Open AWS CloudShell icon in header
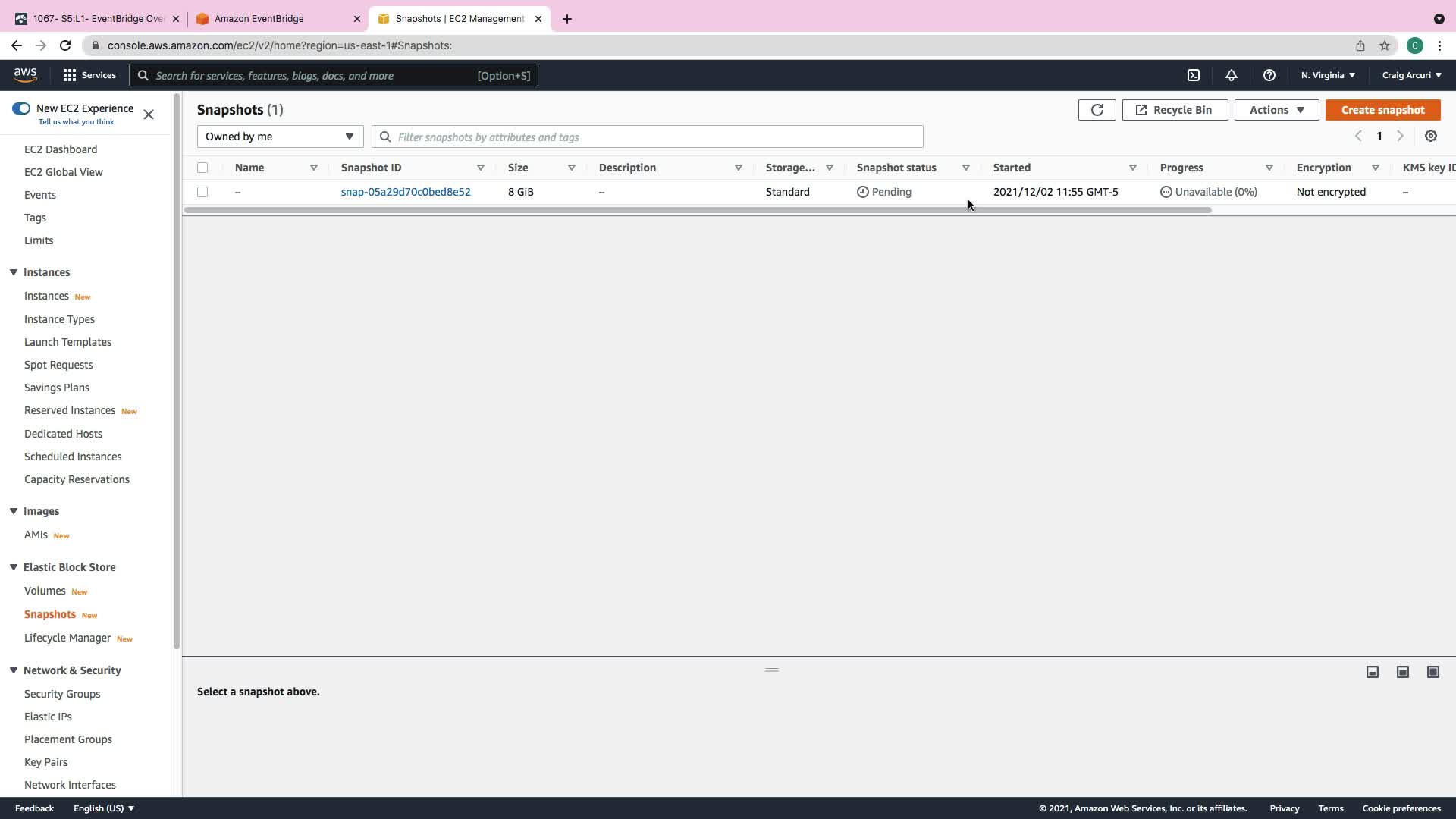Viewport: 1456px width, 819px height. [x=1194, y=75]
